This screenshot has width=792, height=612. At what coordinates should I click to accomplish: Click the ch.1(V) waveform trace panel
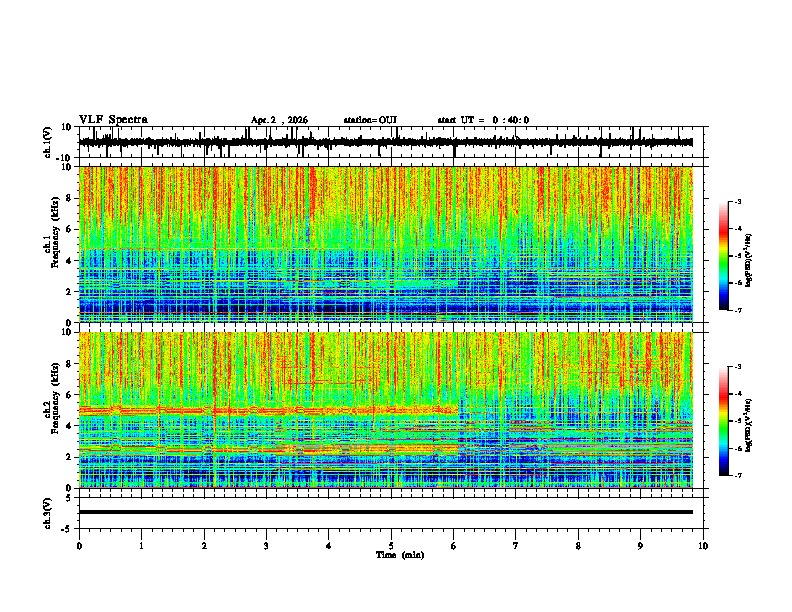393,142
